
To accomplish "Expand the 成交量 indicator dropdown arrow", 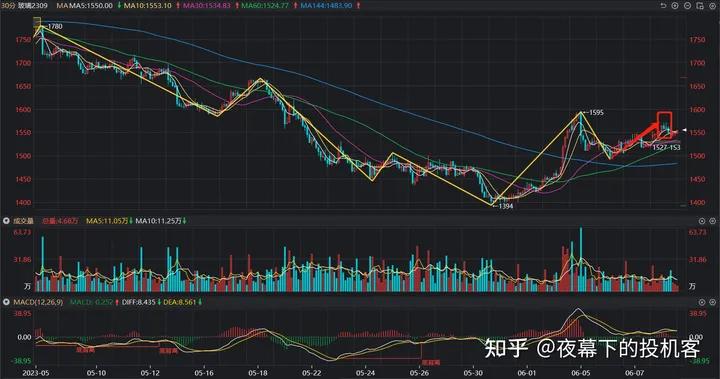I will click(x=6, y=221).
